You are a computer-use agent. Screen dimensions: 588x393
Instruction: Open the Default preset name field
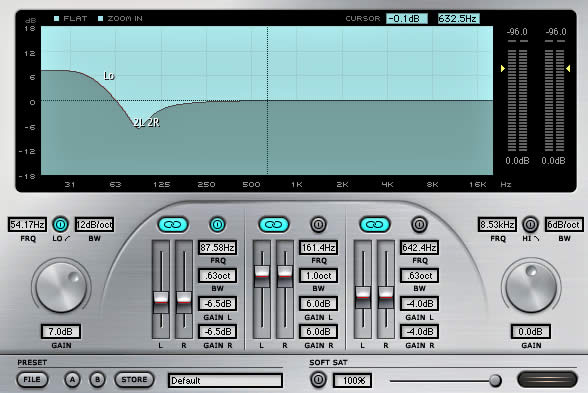225,381
